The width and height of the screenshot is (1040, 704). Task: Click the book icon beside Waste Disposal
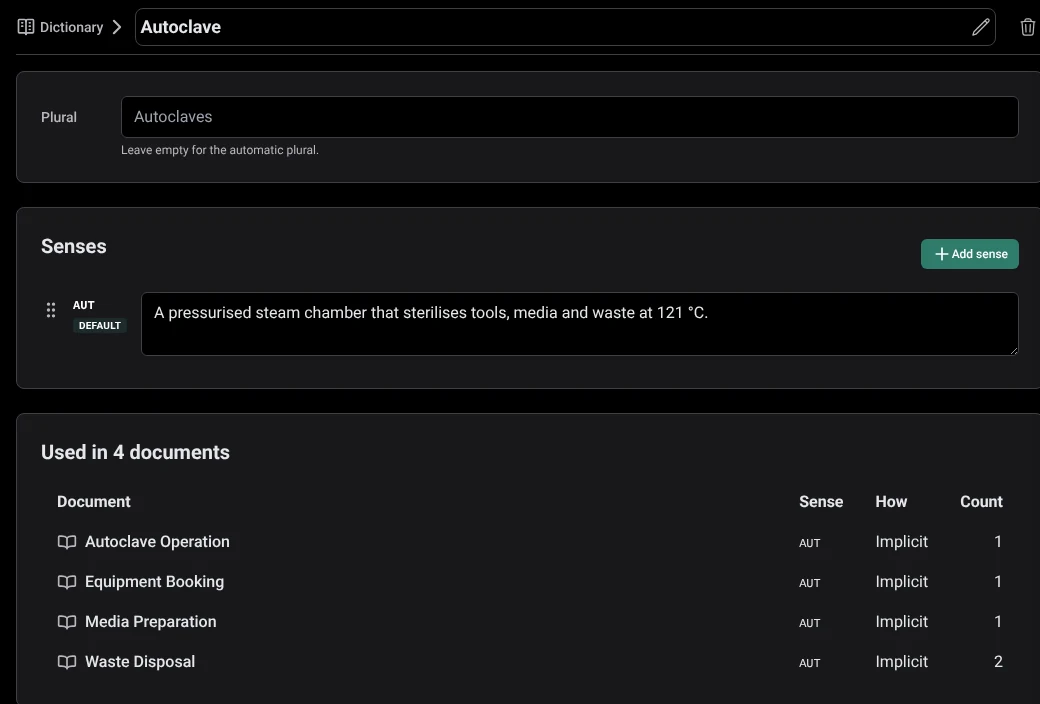click(67, 662)
